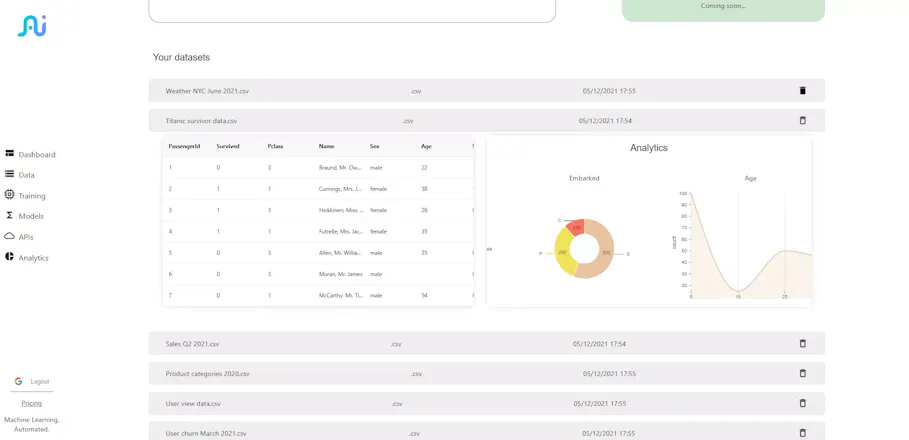Open the Analytics section in sidebar
The height and width of the screenshot is (440, 909).
point(34,258)
